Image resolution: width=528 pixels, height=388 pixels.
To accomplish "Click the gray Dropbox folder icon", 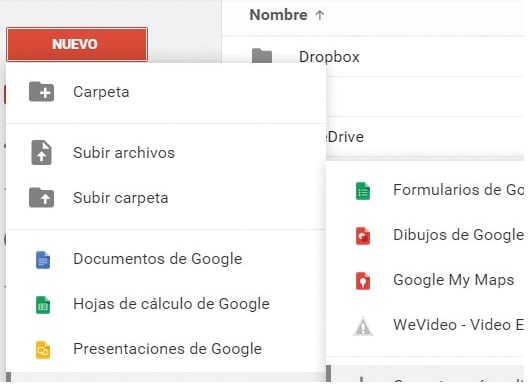I will point(262,56).
